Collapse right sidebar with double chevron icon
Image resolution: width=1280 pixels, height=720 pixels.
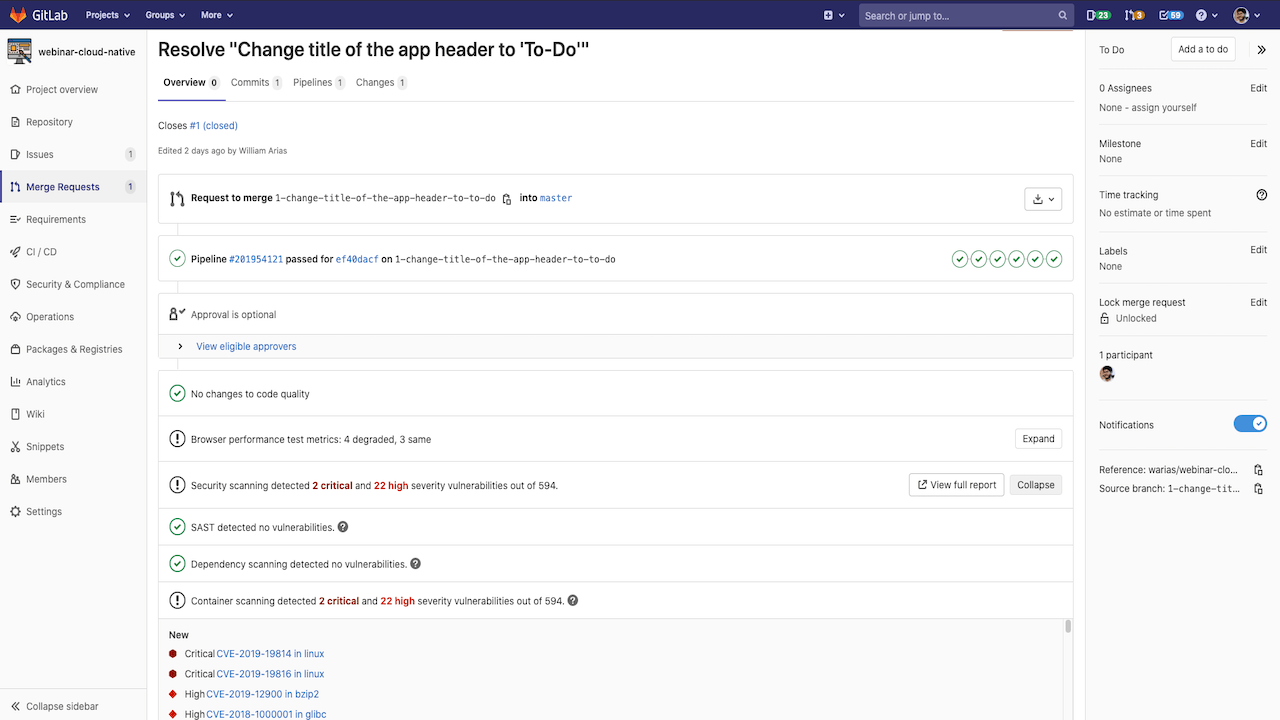point(1261,50)
